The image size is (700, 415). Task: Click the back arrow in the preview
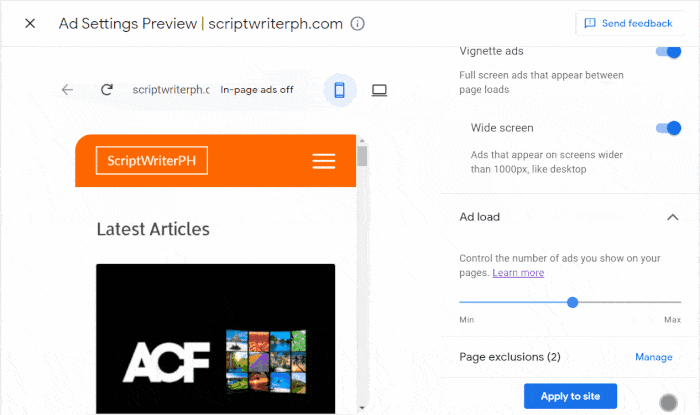click(x=67, y=90)
